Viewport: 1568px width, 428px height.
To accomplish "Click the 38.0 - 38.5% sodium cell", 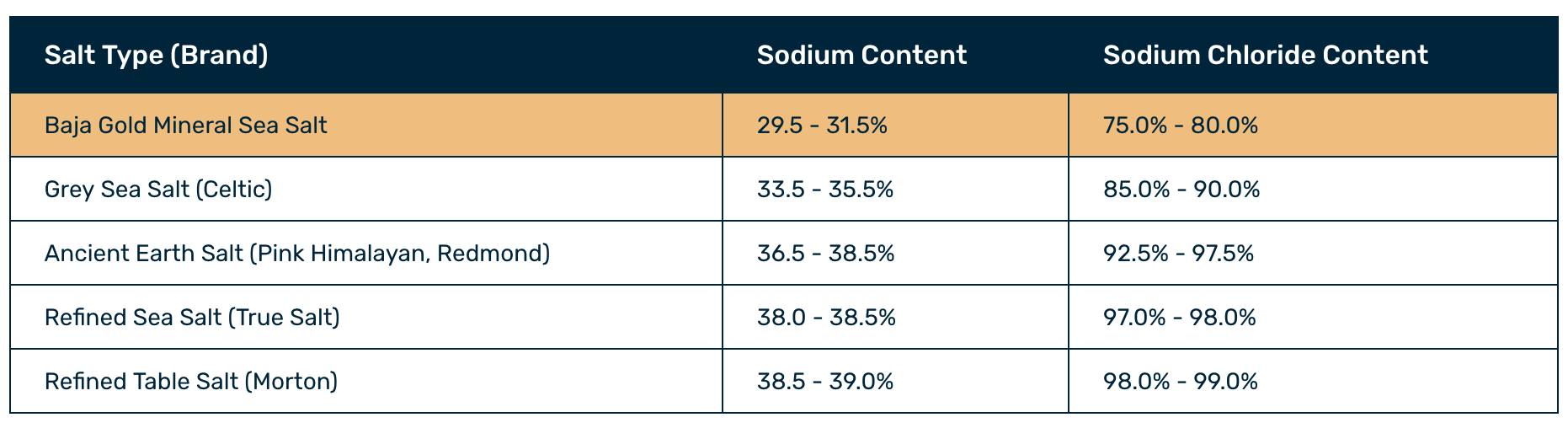I will point(826,318).
